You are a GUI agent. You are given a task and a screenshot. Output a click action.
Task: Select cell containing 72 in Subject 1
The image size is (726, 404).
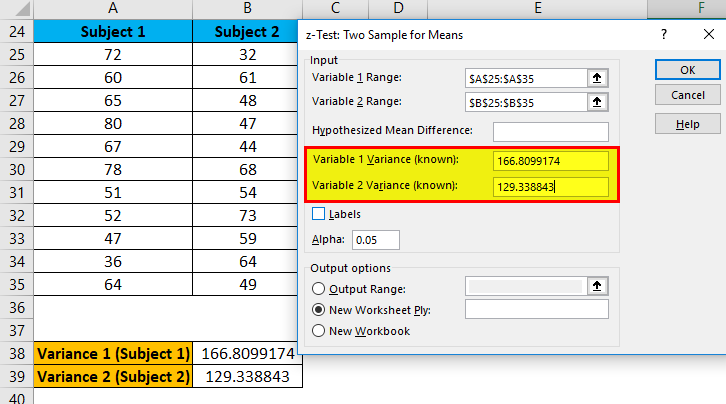113,55
